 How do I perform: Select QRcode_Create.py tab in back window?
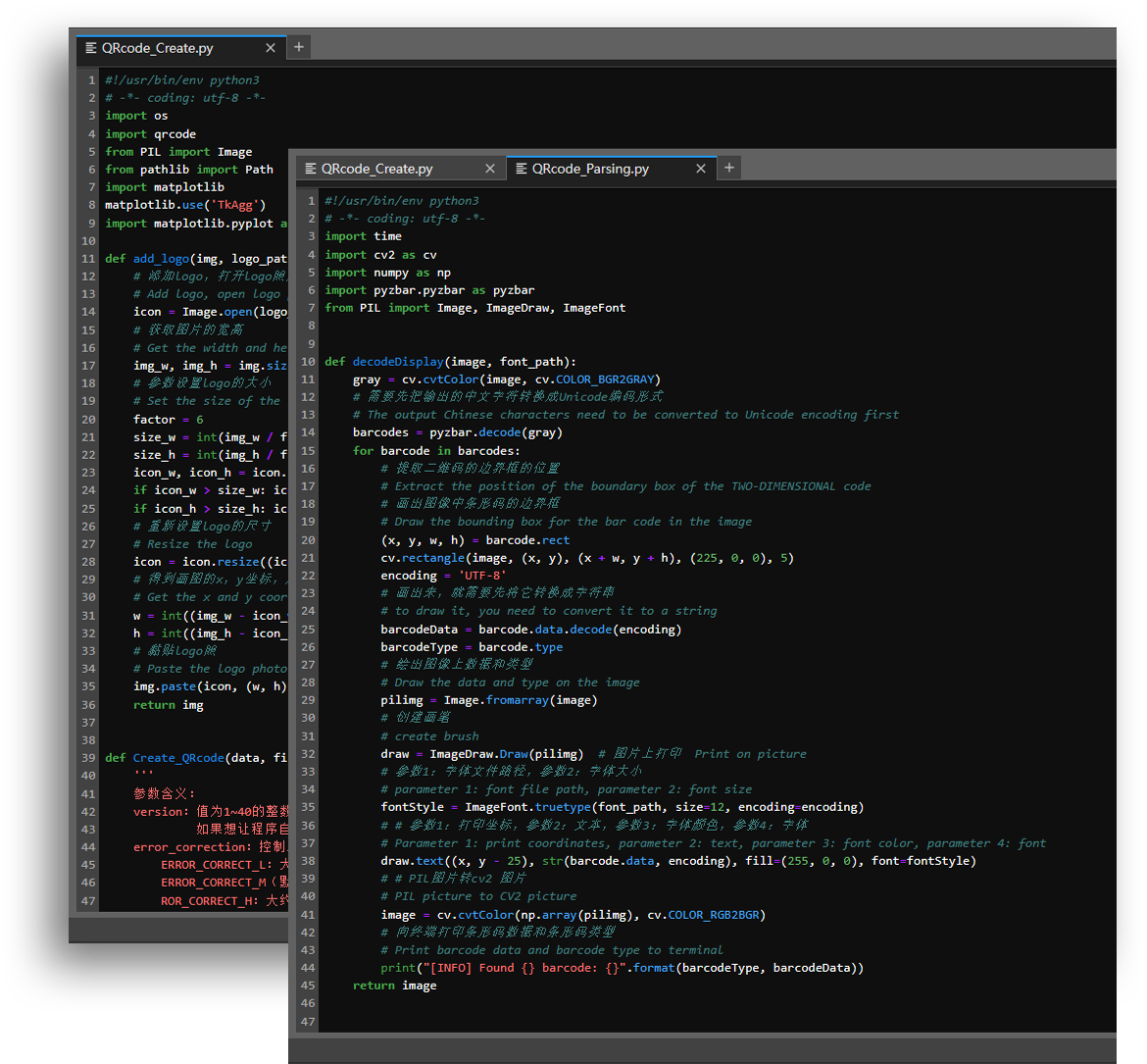[x=180, y=48]
